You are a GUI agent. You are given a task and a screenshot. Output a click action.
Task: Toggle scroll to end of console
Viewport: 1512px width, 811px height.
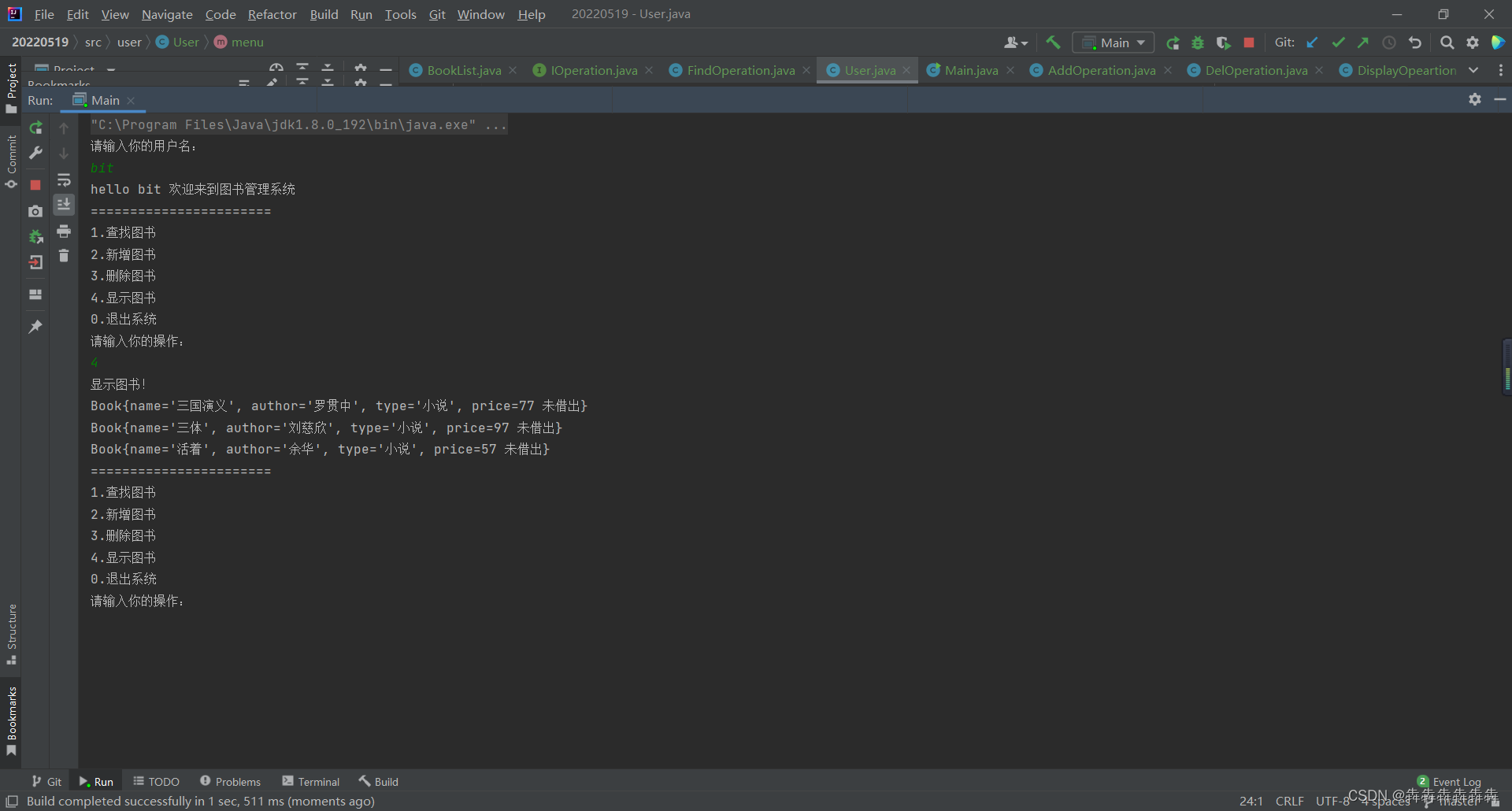[x=64, y=205]
